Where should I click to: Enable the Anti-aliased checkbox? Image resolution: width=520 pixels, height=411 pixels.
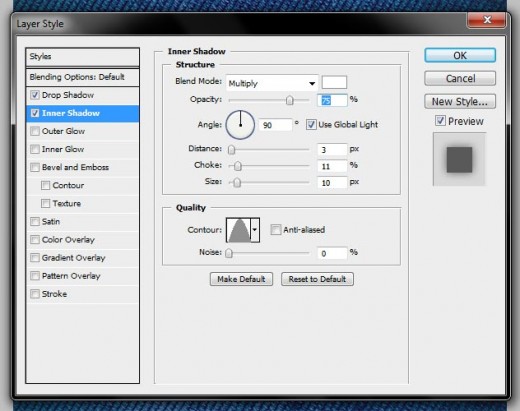click(276, 230)
